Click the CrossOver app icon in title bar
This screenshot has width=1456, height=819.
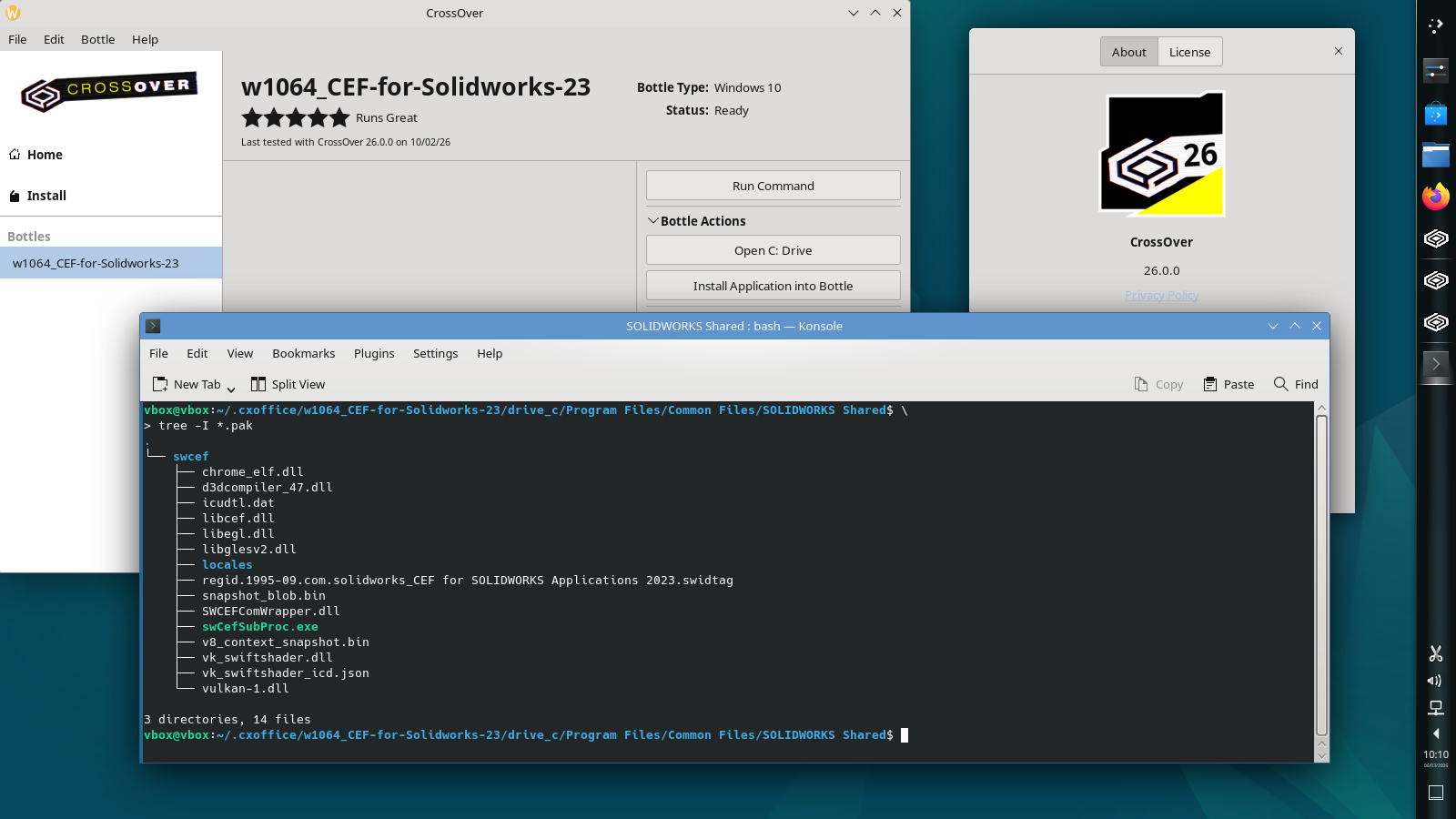click(x=13, y=13)
